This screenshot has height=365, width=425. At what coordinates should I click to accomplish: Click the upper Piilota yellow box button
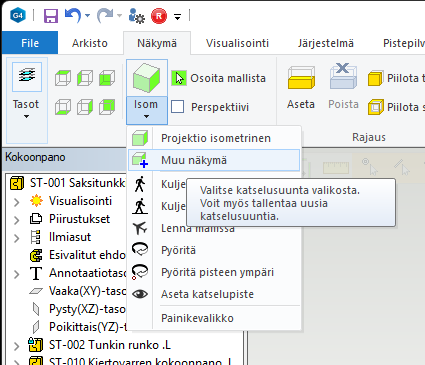[396, 78]
